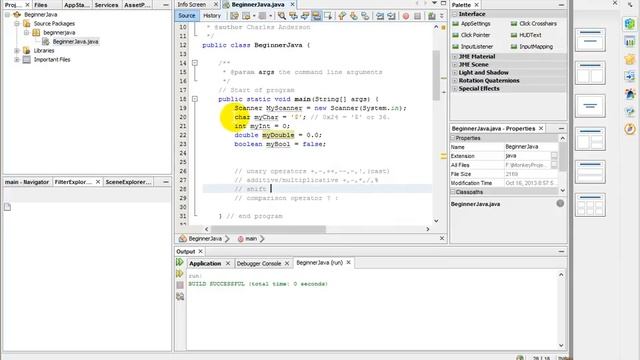
Task: Click the Stop button in Output sidebar
Action: click(x=180, y=285)
